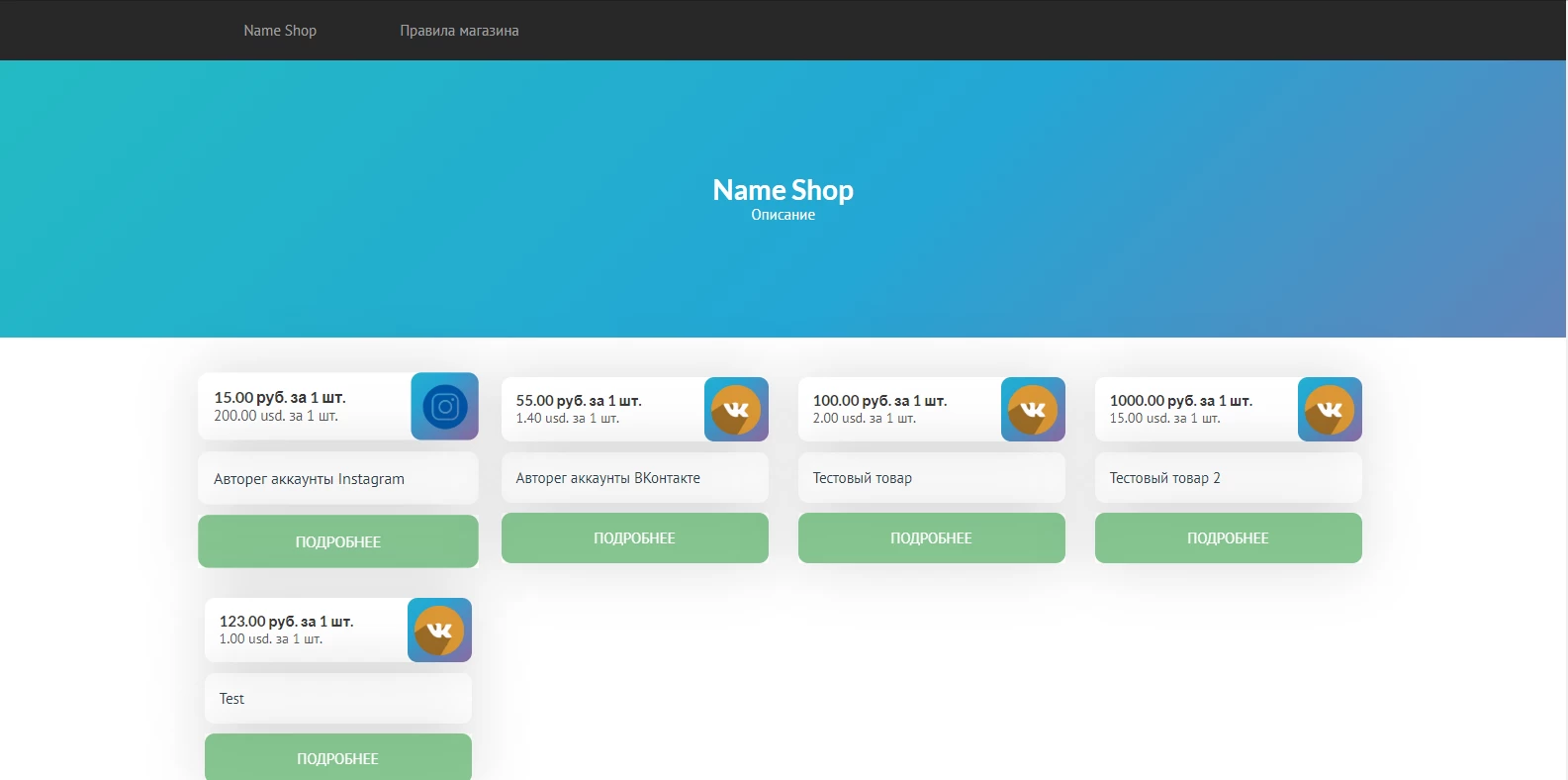Click the 55.00 руб. за 1 шт. price
Image resolution: width=1568 pixels, height=780 pixels.
point(579,401)
